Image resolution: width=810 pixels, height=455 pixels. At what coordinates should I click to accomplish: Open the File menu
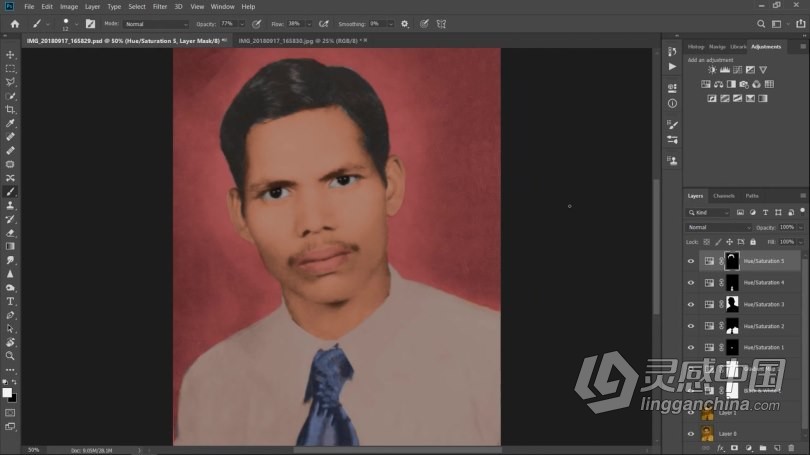click(x=29, y=7)
